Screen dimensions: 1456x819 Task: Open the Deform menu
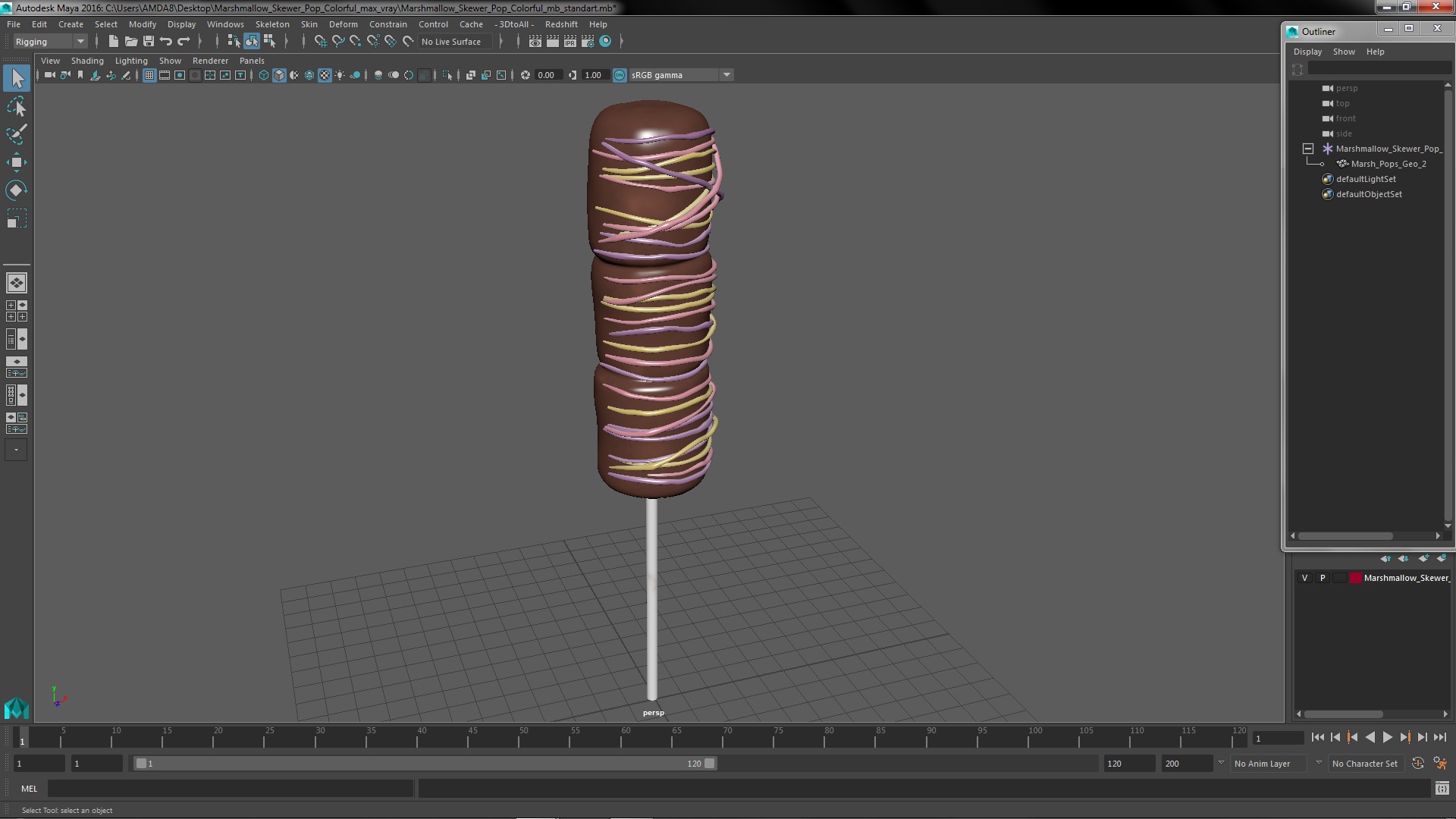343,24
